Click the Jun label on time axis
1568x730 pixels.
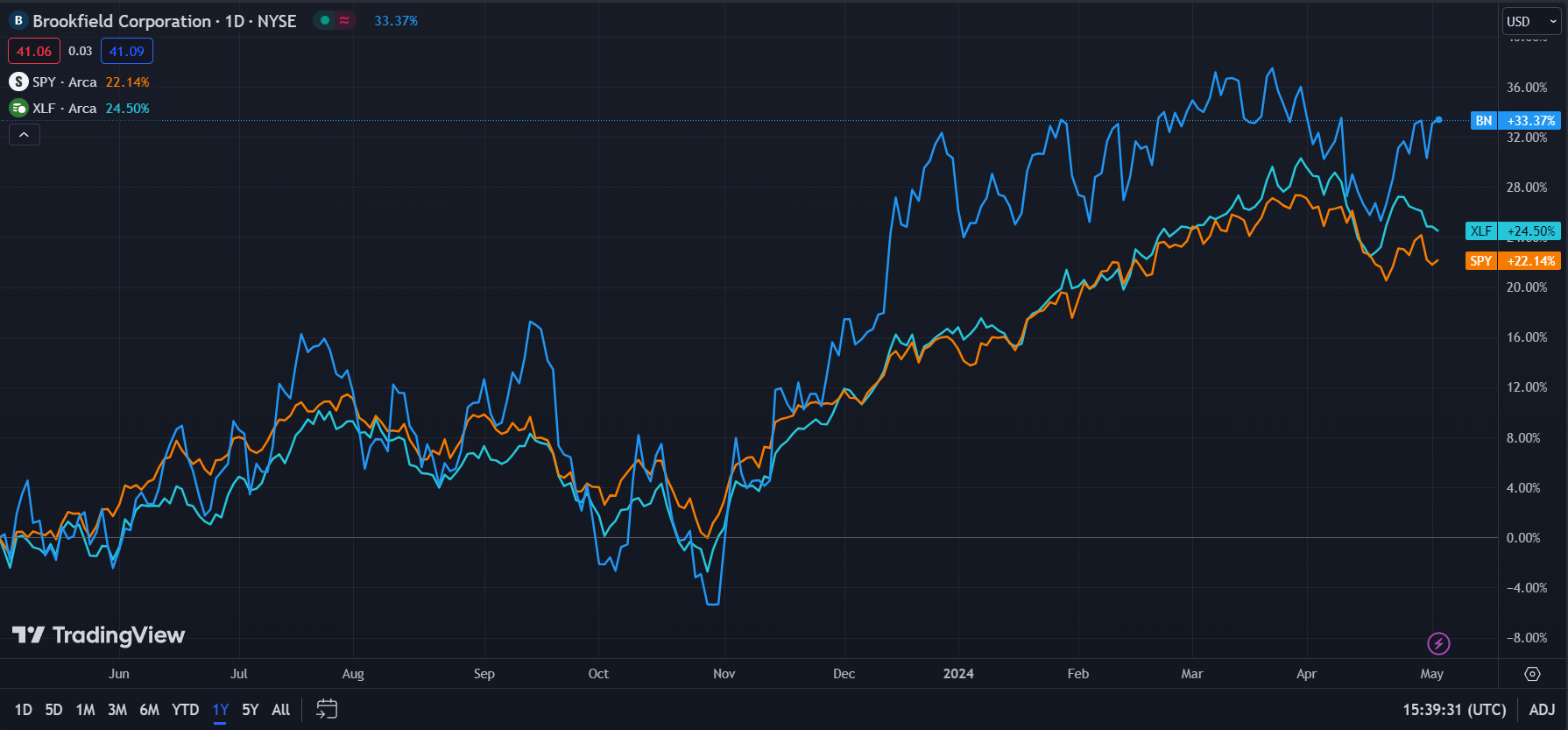119,674
